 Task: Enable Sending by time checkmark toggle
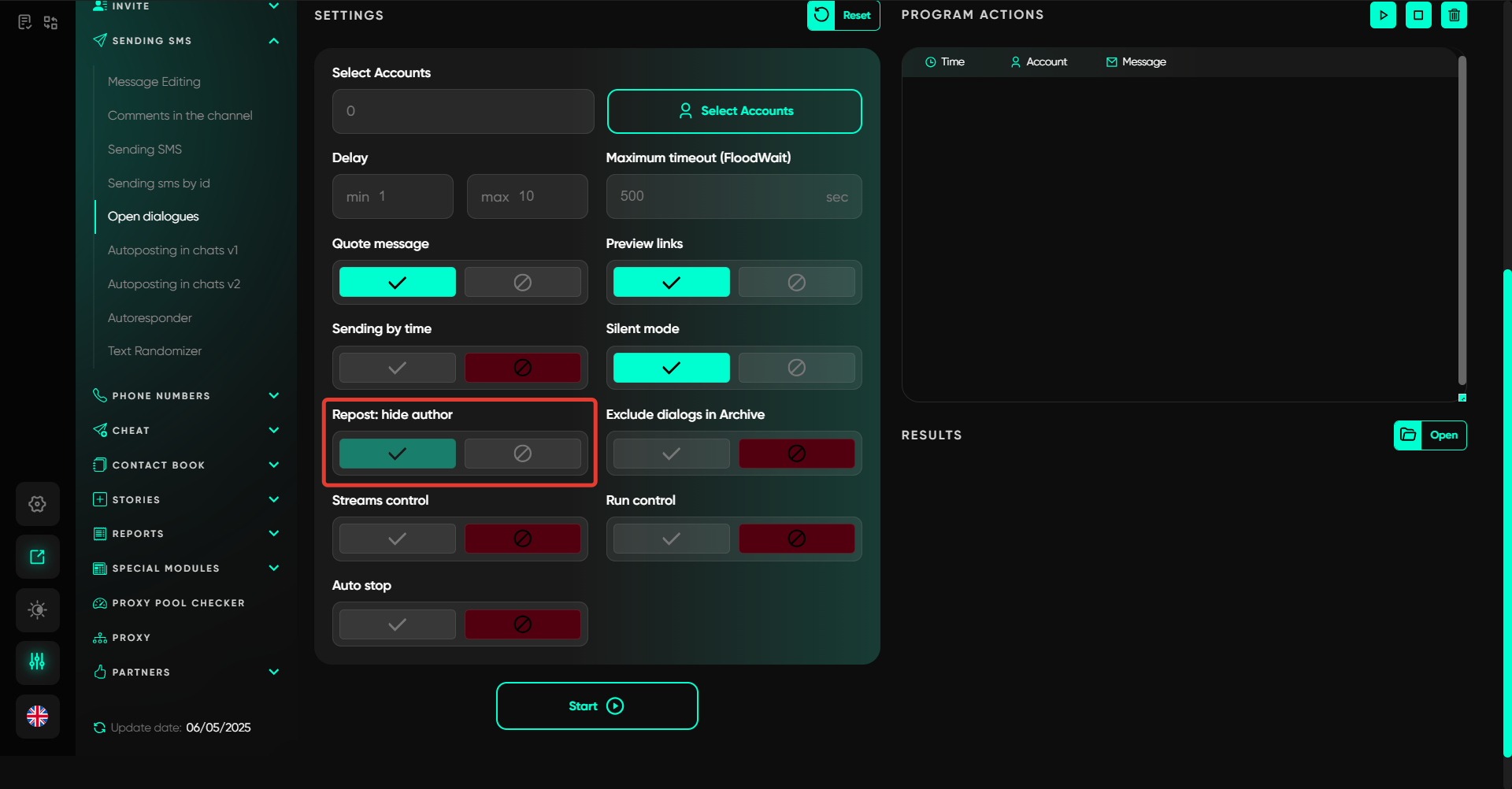(397, 368)
